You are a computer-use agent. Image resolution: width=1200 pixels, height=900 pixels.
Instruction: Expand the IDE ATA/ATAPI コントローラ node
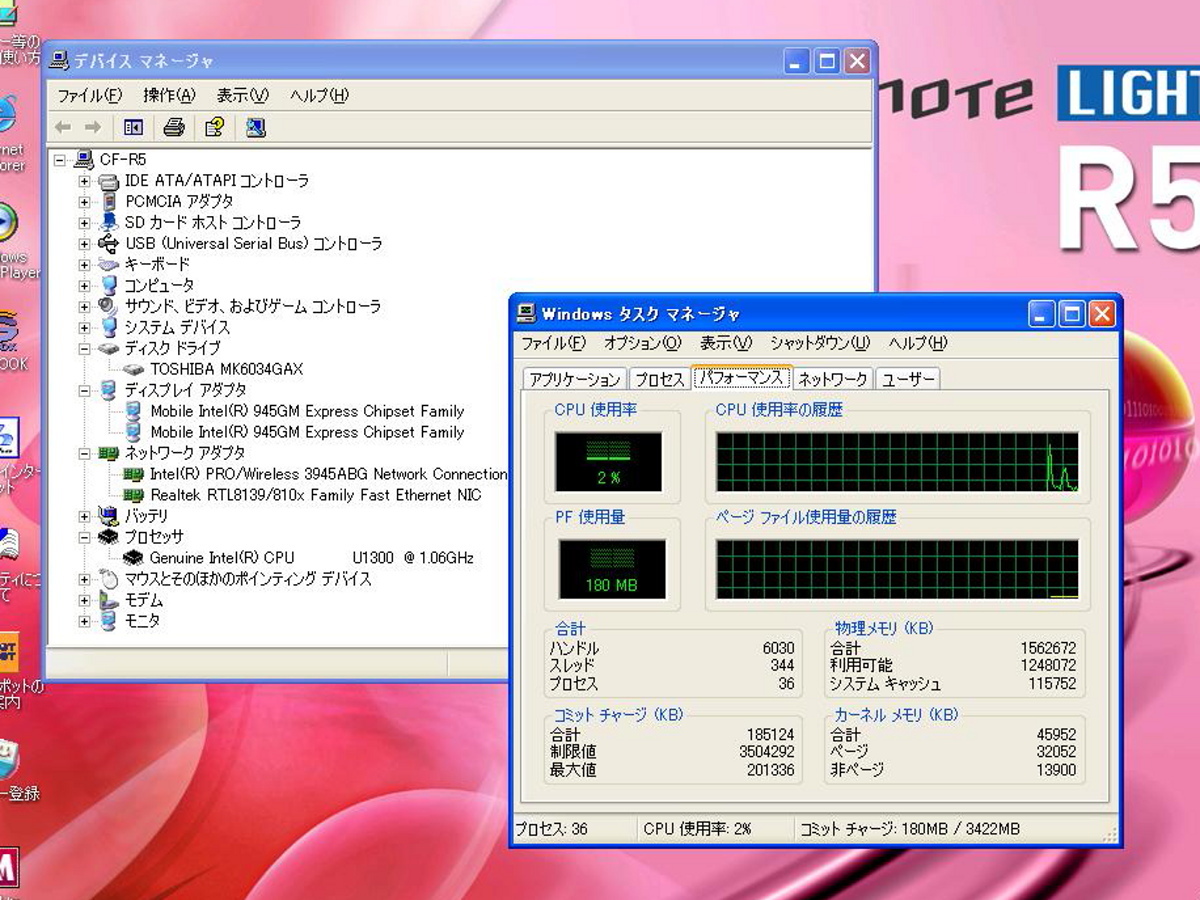[84, 181]
